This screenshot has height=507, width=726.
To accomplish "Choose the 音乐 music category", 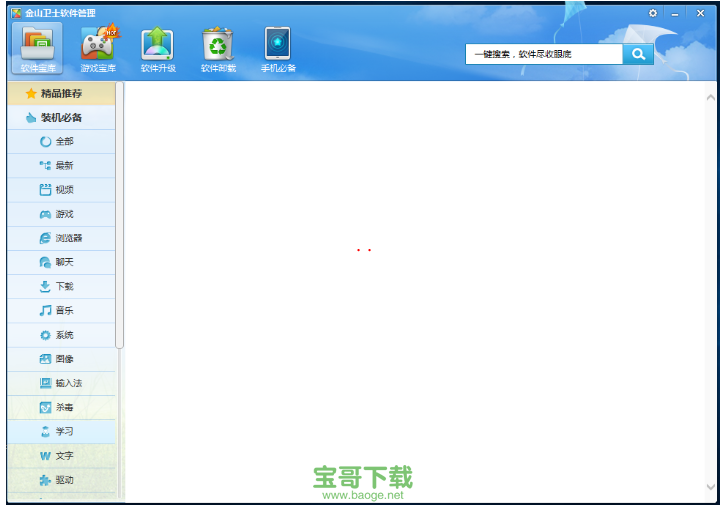I will (x=60, y=311).
